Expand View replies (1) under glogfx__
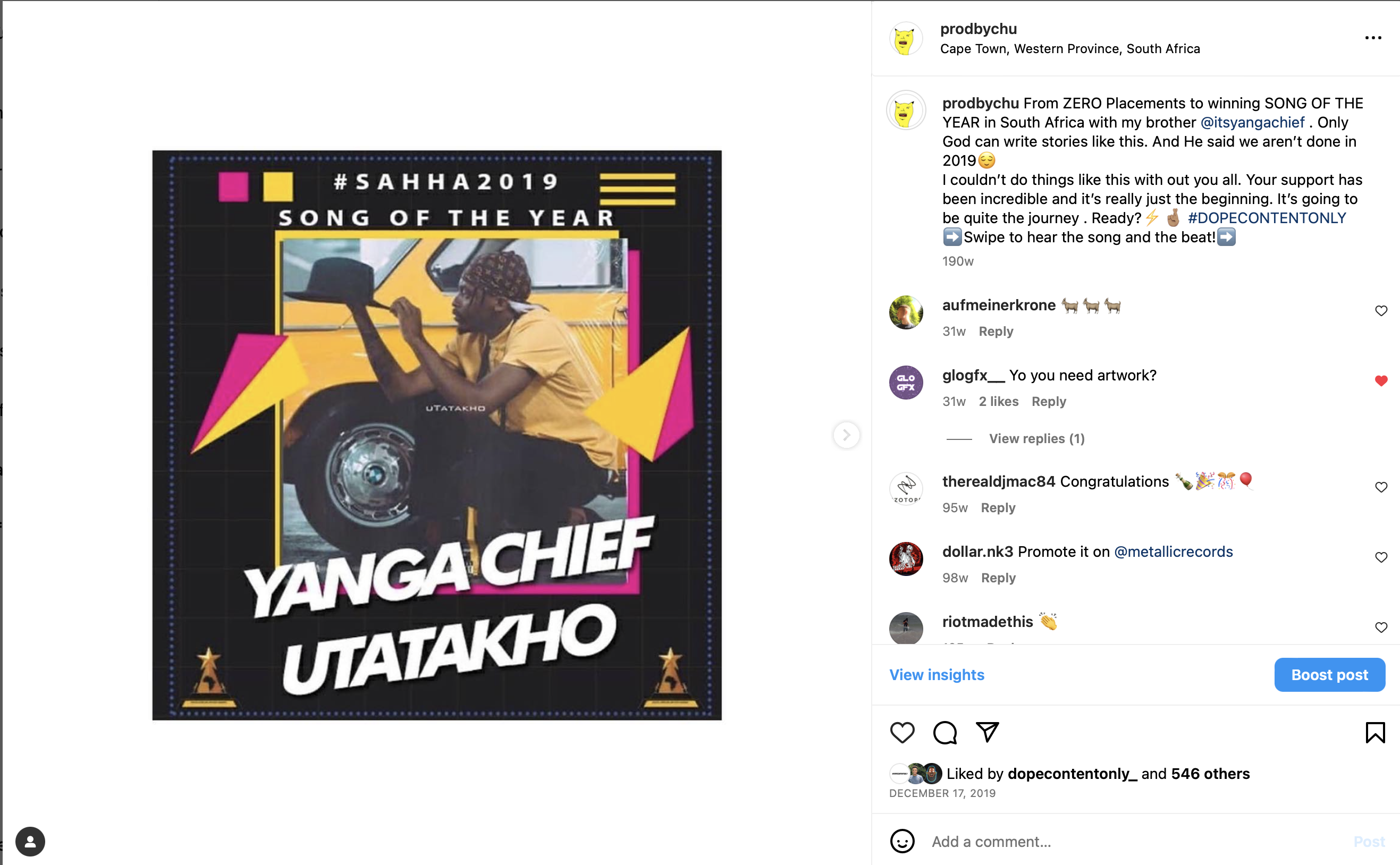The height and width of the screenshot is (865, 1400). click(x=1036, y=438)
